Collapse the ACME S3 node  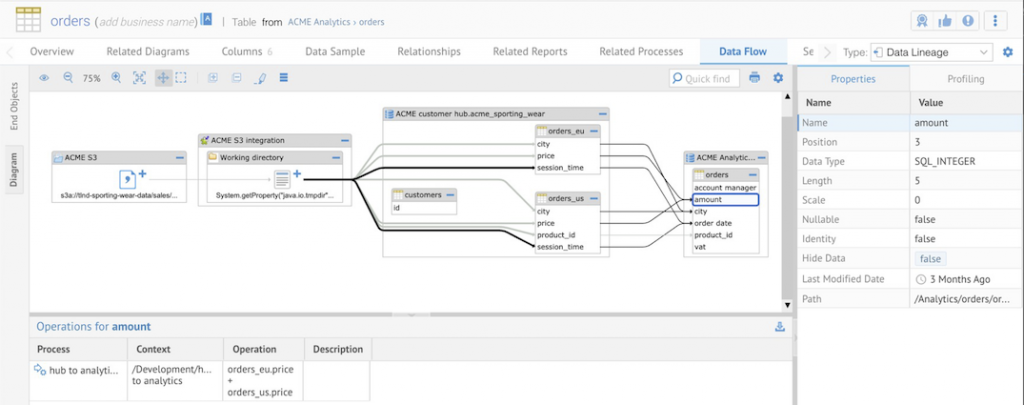coord(180,157)
